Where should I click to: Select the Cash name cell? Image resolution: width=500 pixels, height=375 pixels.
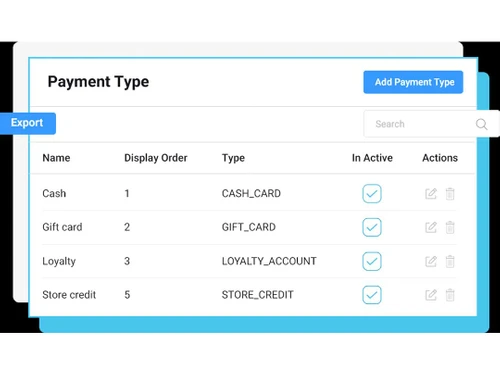point(54,193)
